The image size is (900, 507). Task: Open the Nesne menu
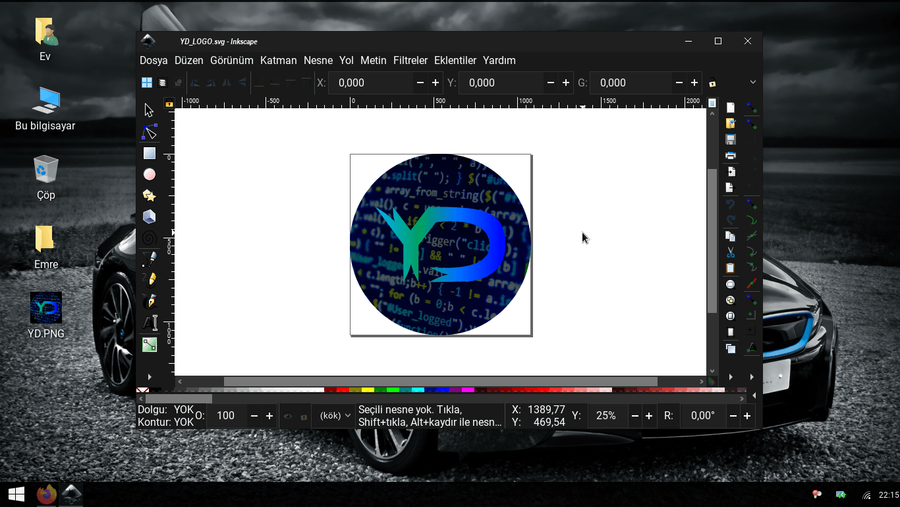point(318,60)
